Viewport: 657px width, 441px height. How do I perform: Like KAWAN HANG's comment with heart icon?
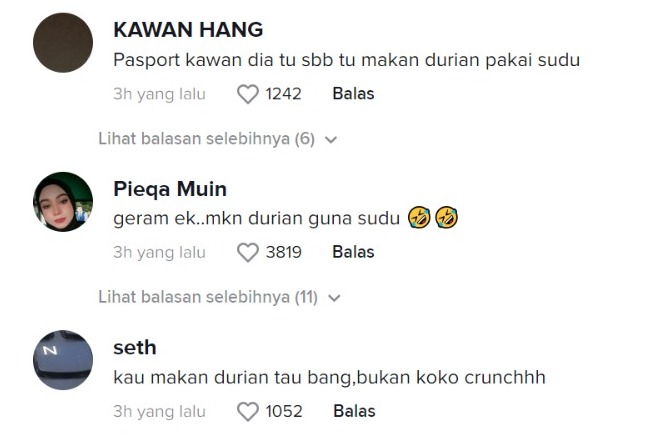tap(248, 94)
